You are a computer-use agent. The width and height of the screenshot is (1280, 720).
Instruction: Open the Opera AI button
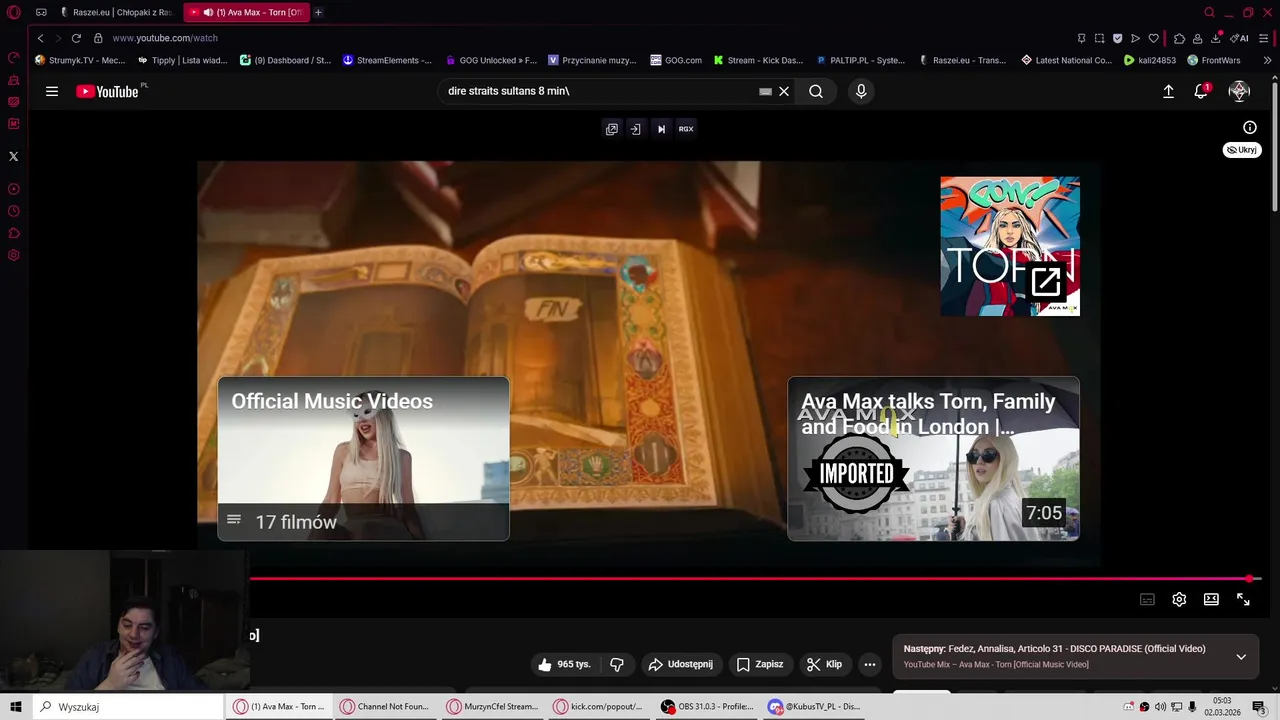(x=1240, y=38)
